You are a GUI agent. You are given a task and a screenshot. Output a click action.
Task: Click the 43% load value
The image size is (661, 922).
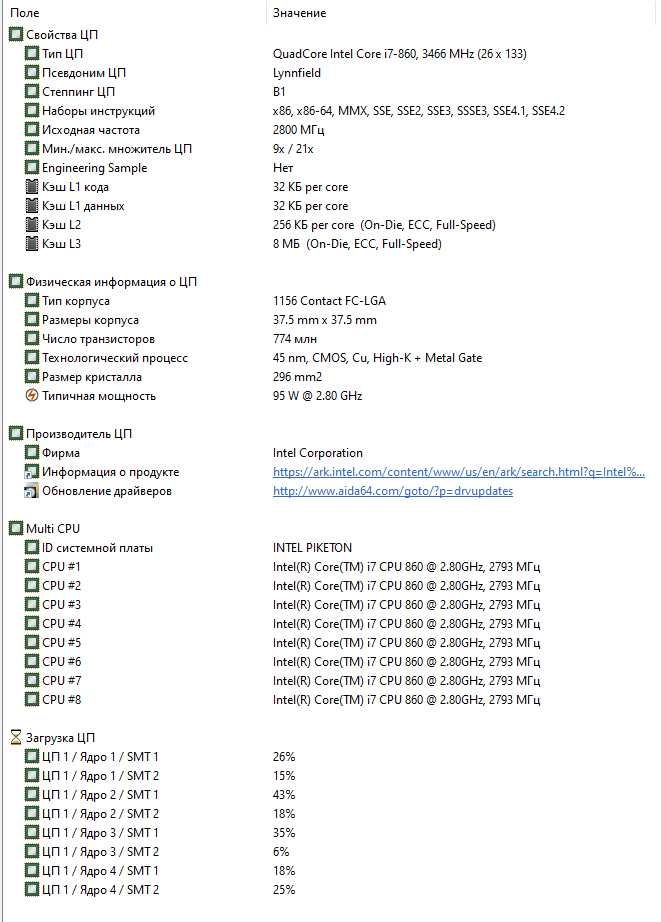[284, 794]
